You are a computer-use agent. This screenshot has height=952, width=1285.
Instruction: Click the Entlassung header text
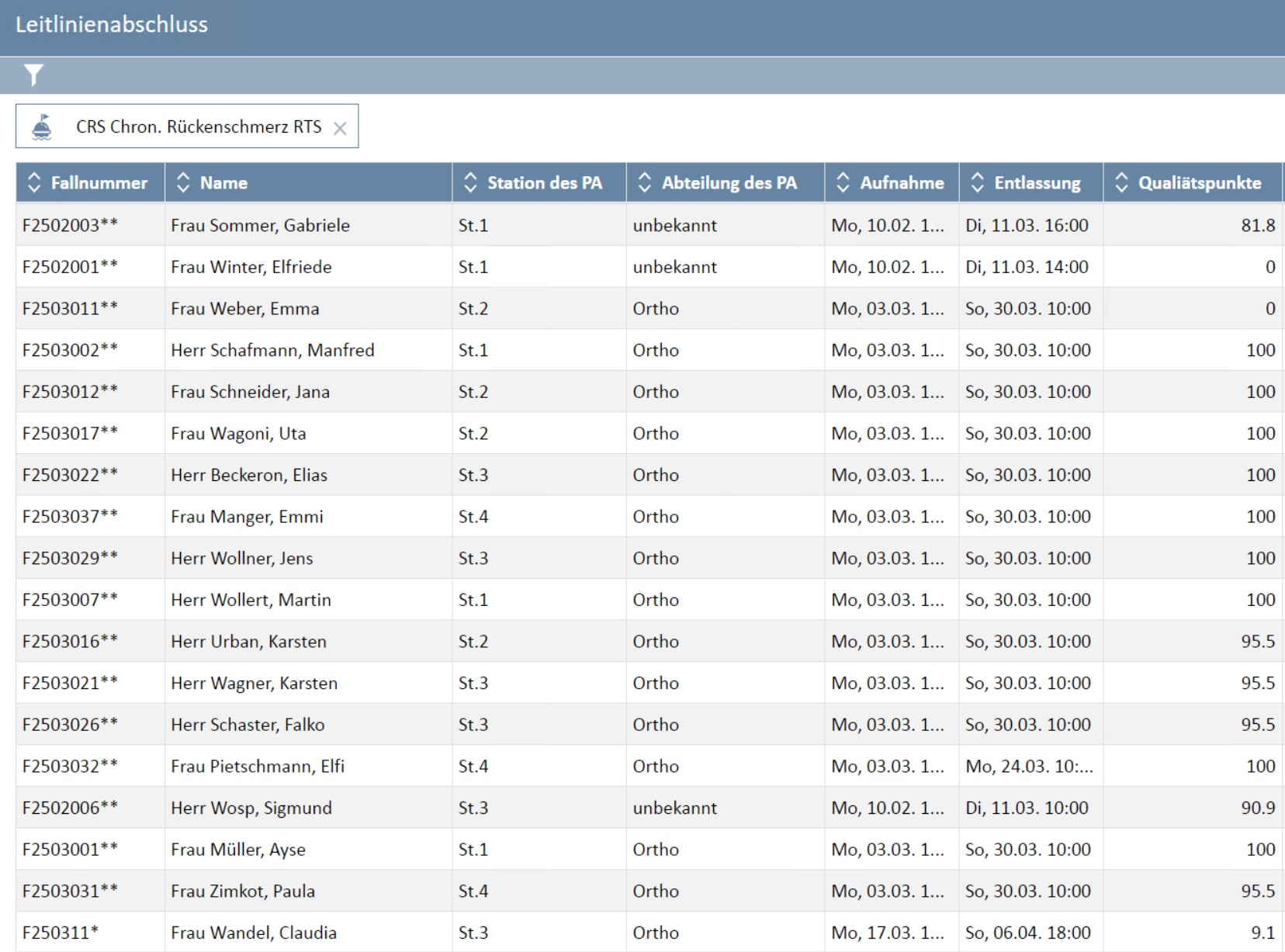tap(1037, 183)
